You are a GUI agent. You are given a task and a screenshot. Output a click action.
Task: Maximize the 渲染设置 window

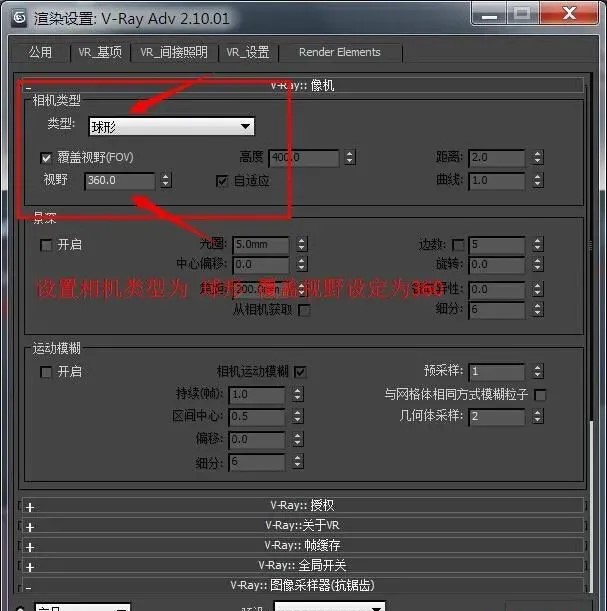coord(523,15)
